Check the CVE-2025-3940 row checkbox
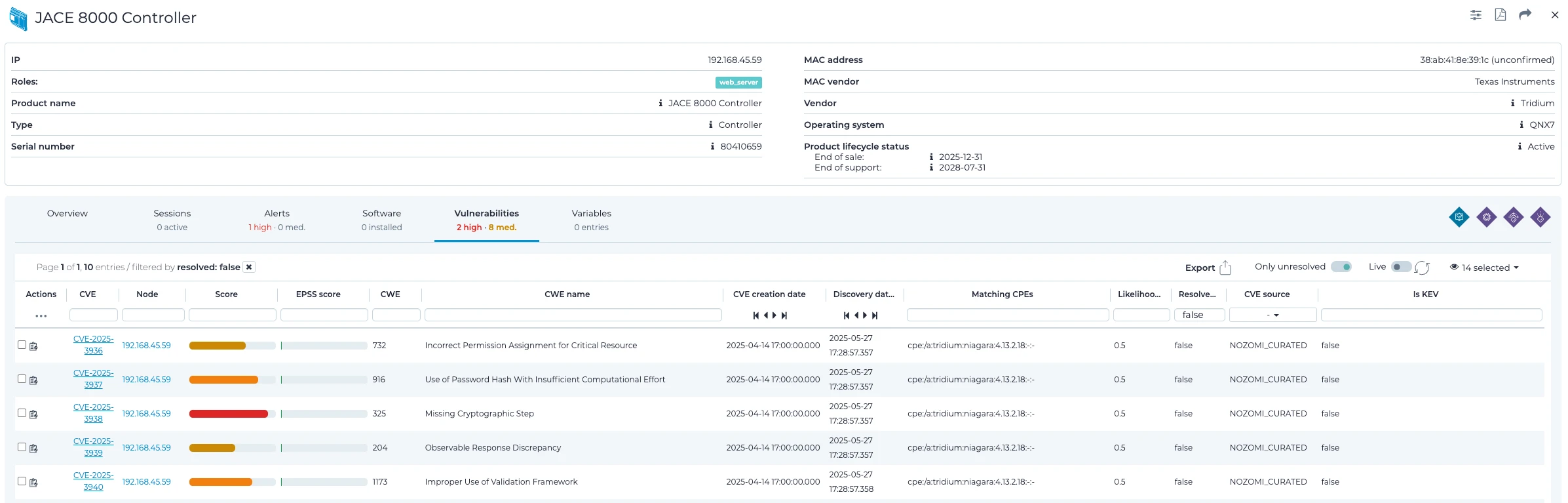This screenshot has height=503, width=1568. click(22, 481)
